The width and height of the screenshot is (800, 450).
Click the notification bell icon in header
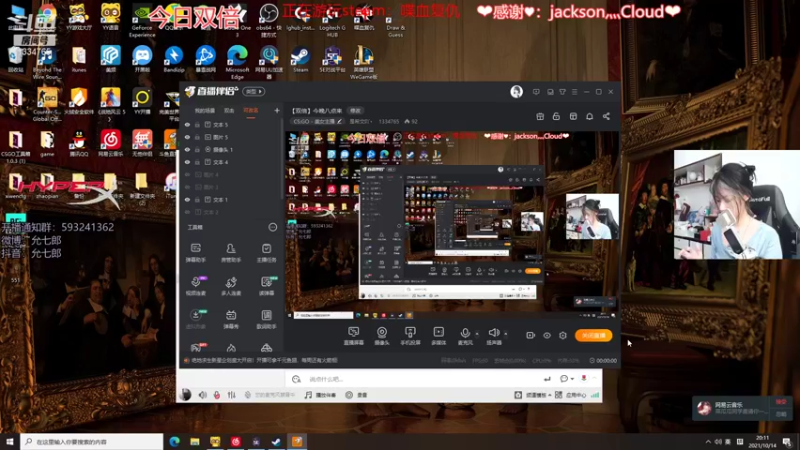coord(589,116)
